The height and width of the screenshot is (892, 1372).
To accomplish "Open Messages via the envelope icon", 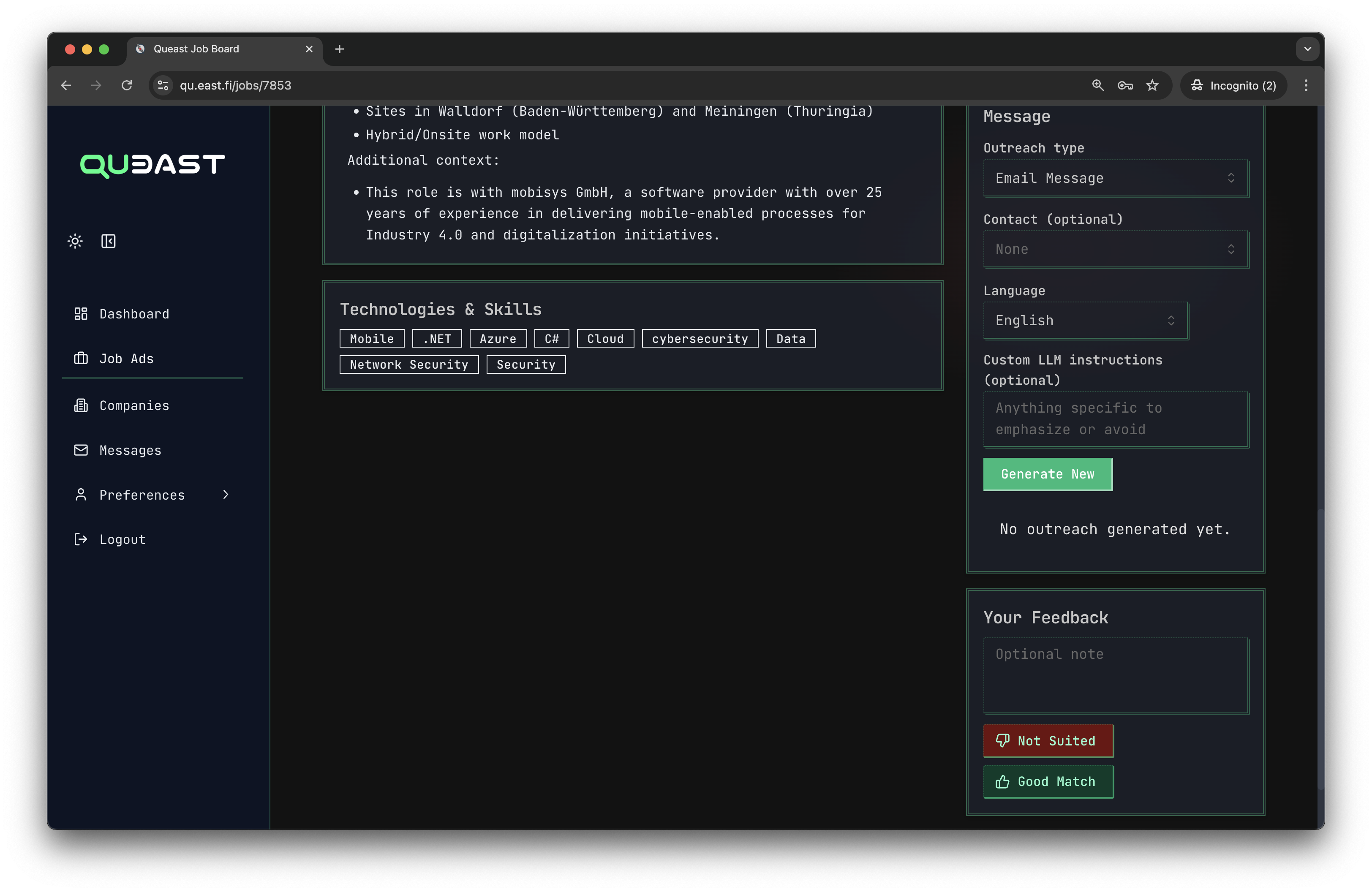I will pyautogui.click(x=81, y=450).
